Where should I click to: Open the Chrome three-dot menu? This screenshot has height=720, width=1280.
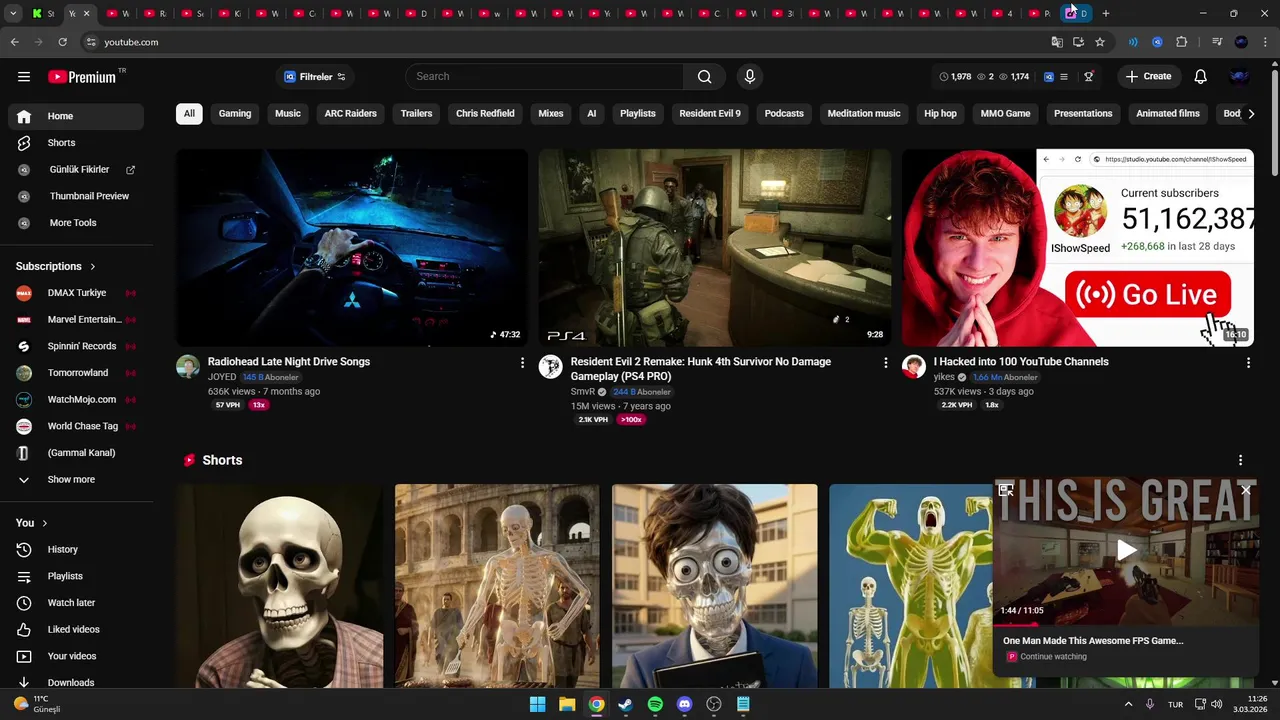tap(1265, 42)
